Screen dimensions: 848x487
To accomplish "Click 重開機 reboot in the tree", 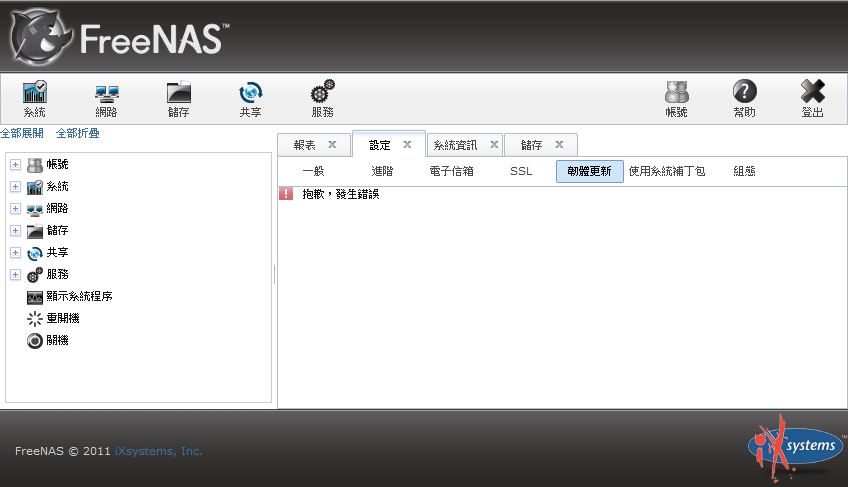I will coord(62,318).
